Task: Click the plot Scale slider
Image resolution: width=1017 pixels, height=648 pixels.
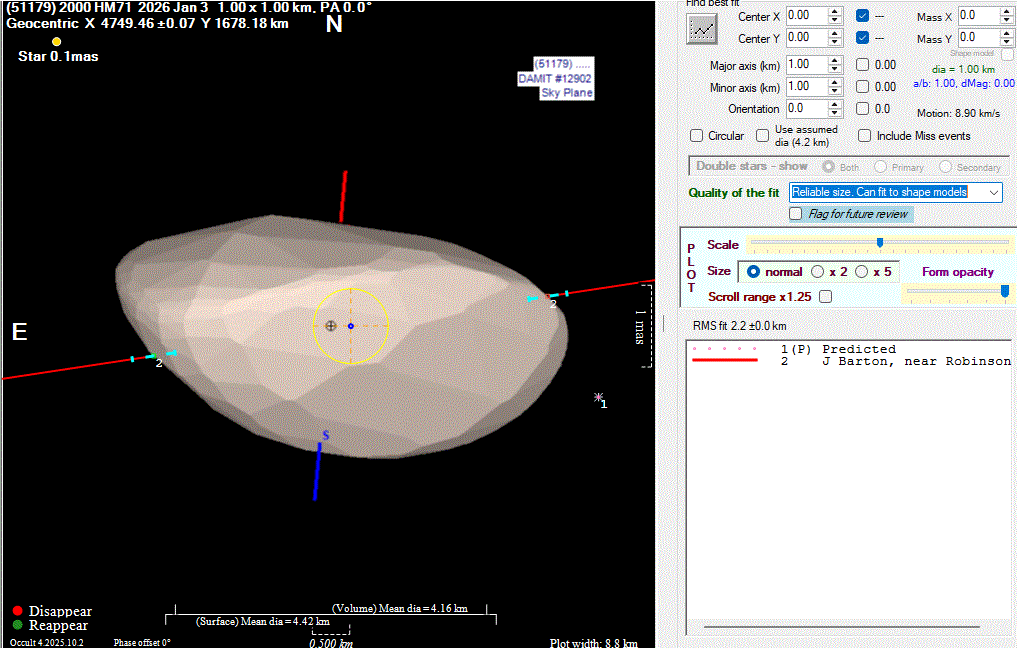Action: click(879, 243)
